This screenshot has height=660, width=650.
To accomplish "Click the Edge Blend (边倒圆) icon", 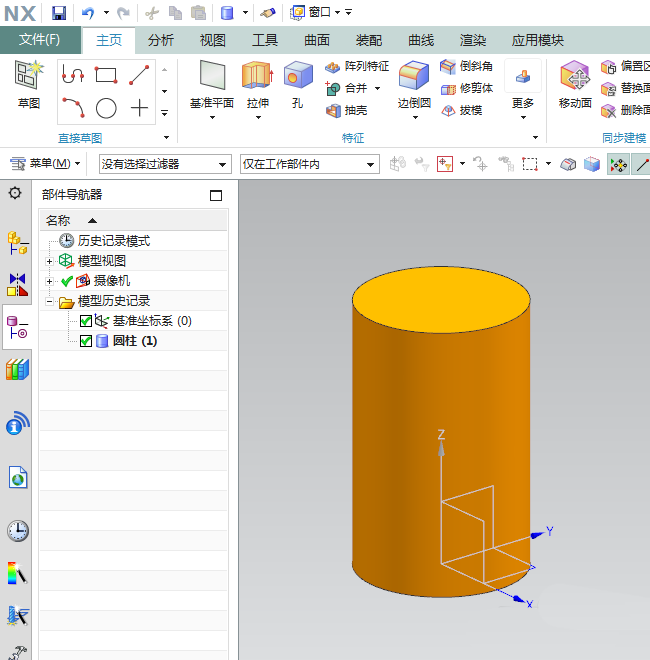I will click(413, 77).
